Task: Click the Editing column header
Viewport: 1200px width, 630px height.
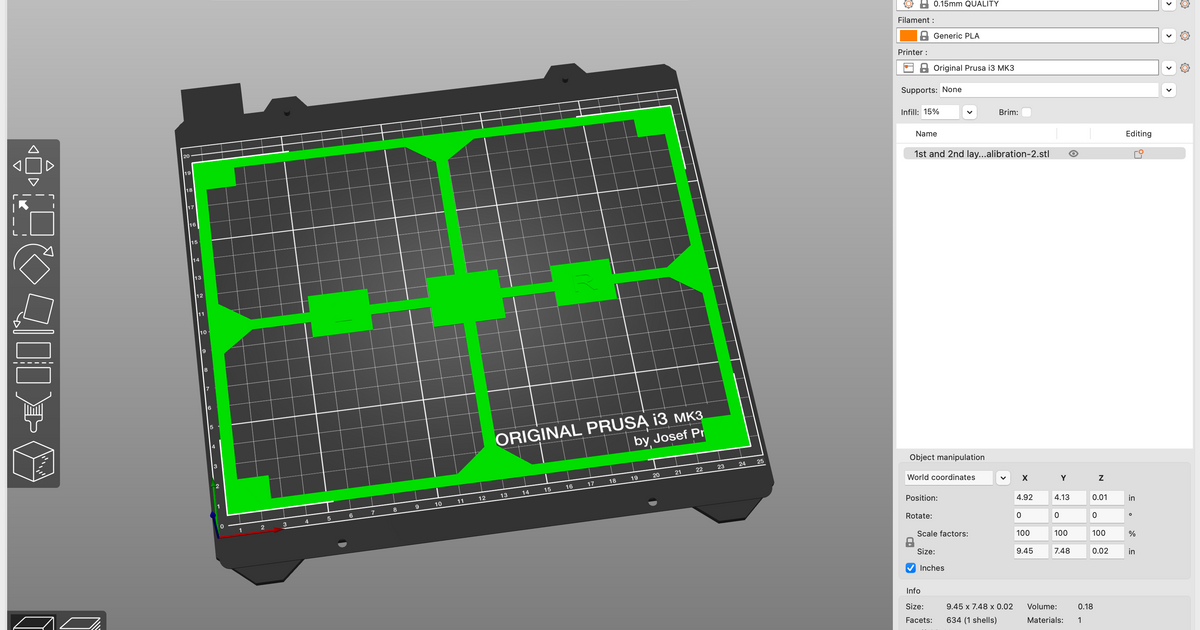Action: tap(1138, 133)
